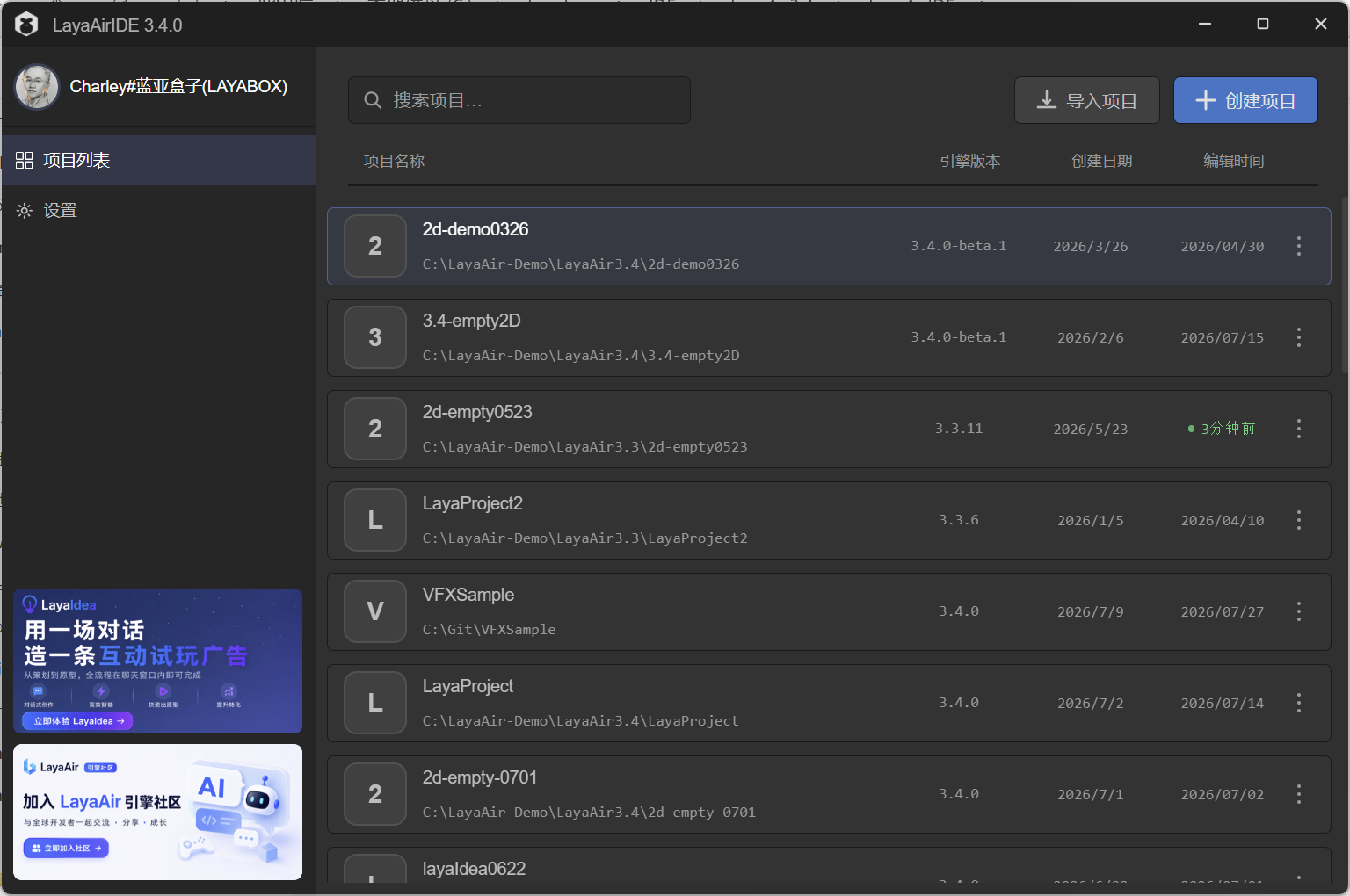The image size is (1350, 896).
Task: Open more options for LayaProject2
Action: tap(1299, 520)
